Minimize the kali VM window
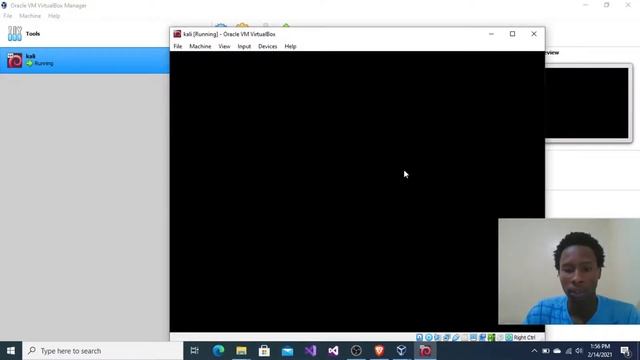Viewport: 640px width, 360px height. [x=491, y=34]
